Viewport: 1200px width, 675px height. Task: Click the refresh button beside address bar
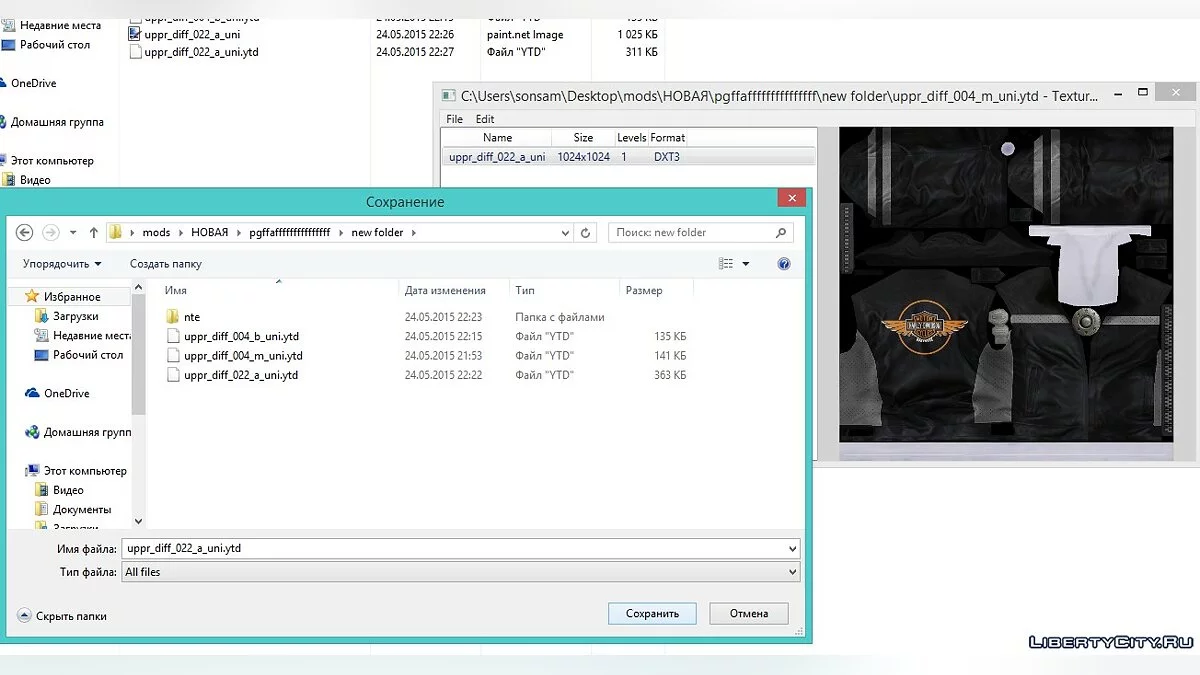click(x=586, y=232)
